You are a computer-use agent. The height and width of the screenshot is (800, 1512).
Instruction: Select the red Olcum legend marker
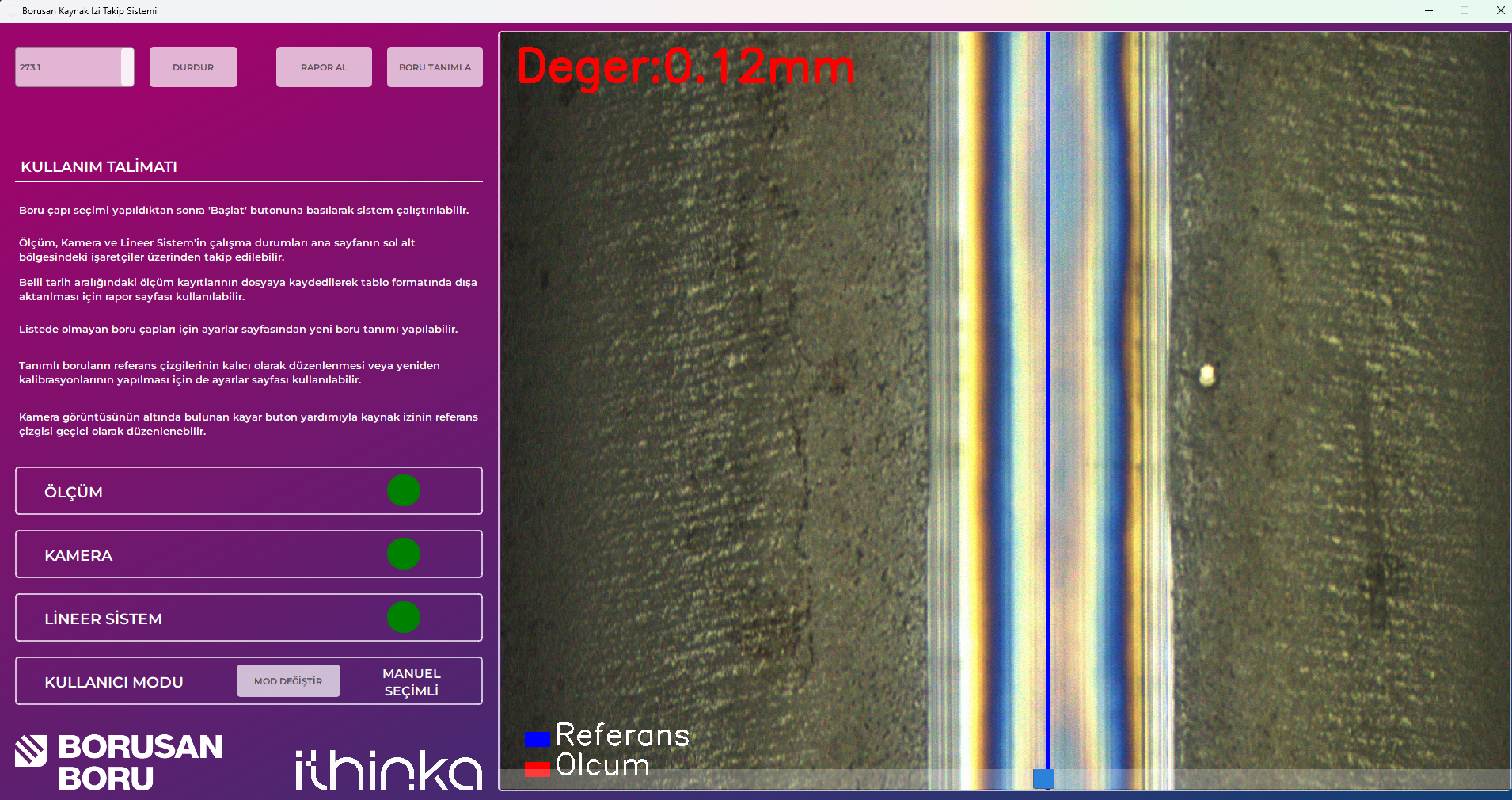click(538, 768)
